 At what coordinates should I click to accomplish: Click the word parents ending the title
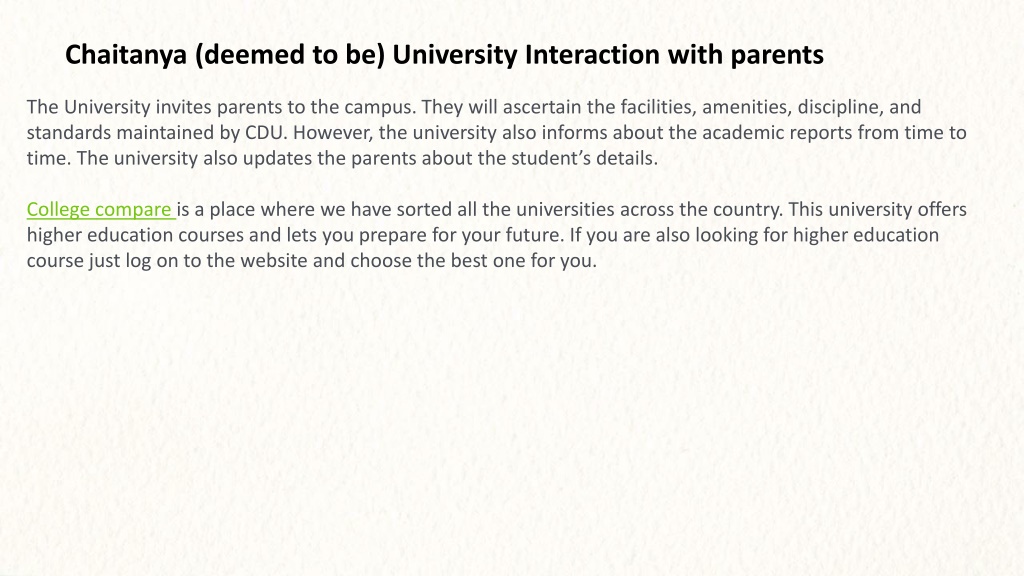point(777,56)
